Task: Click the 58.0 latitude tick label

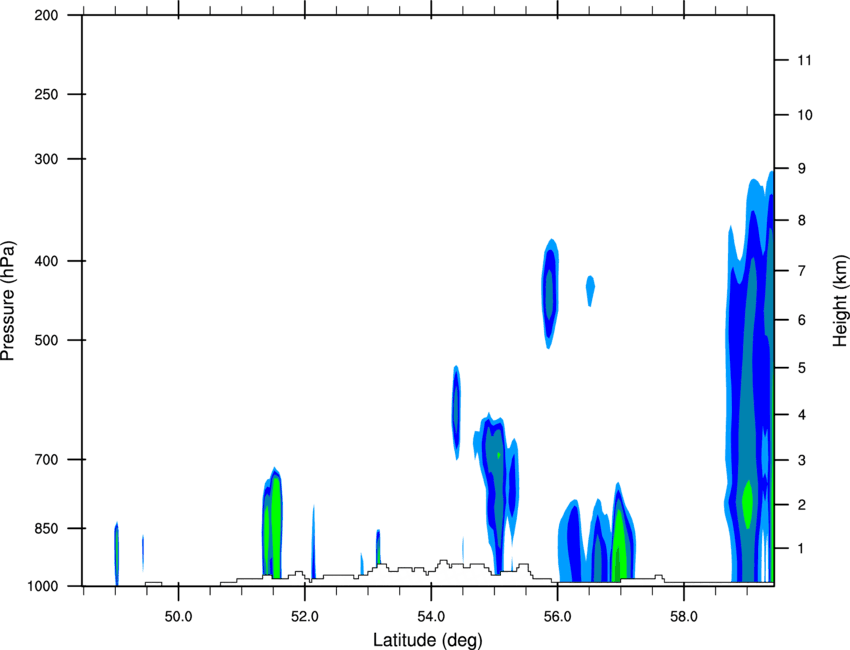Action: pos(684,617)
